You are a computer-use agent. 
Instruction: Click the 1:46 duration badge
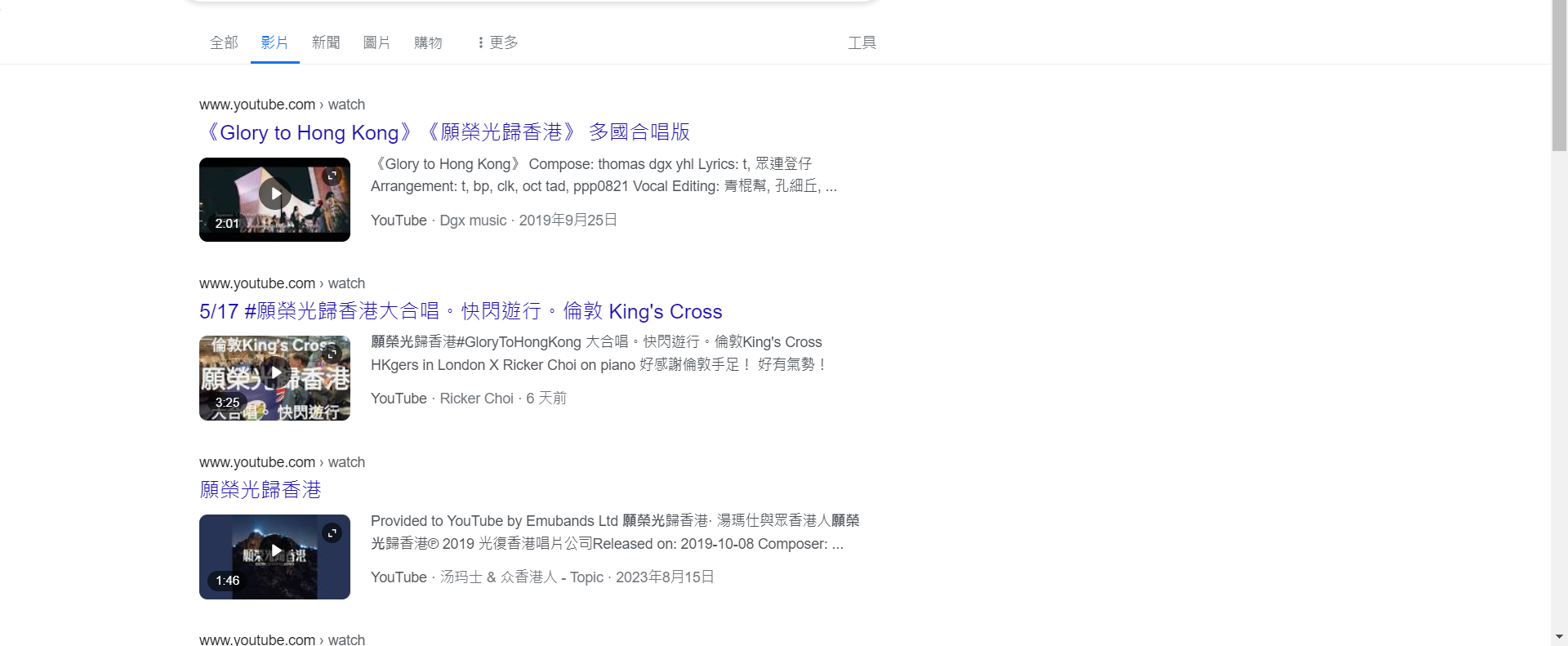pos(227,581)
